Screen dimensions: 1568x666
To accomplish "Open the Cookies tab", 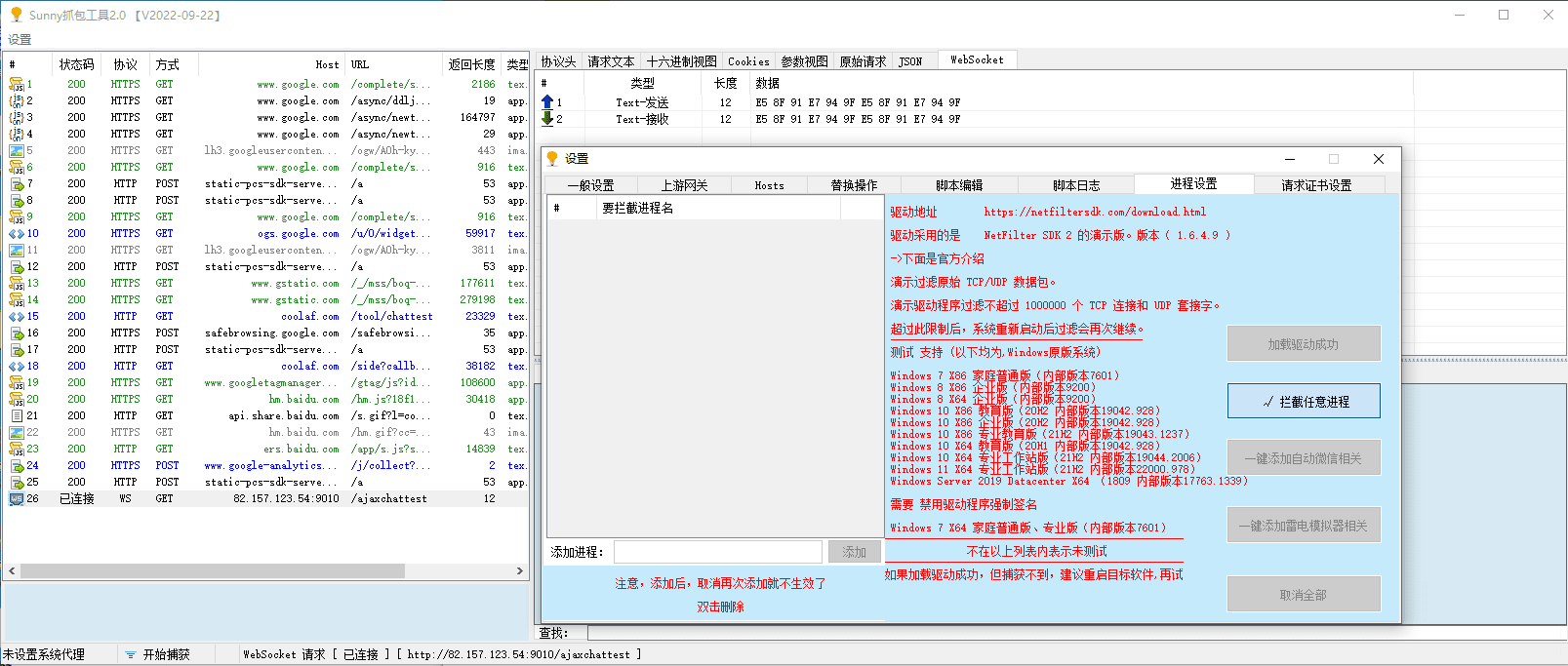I will pyautogui.click(x=748, y=61).
